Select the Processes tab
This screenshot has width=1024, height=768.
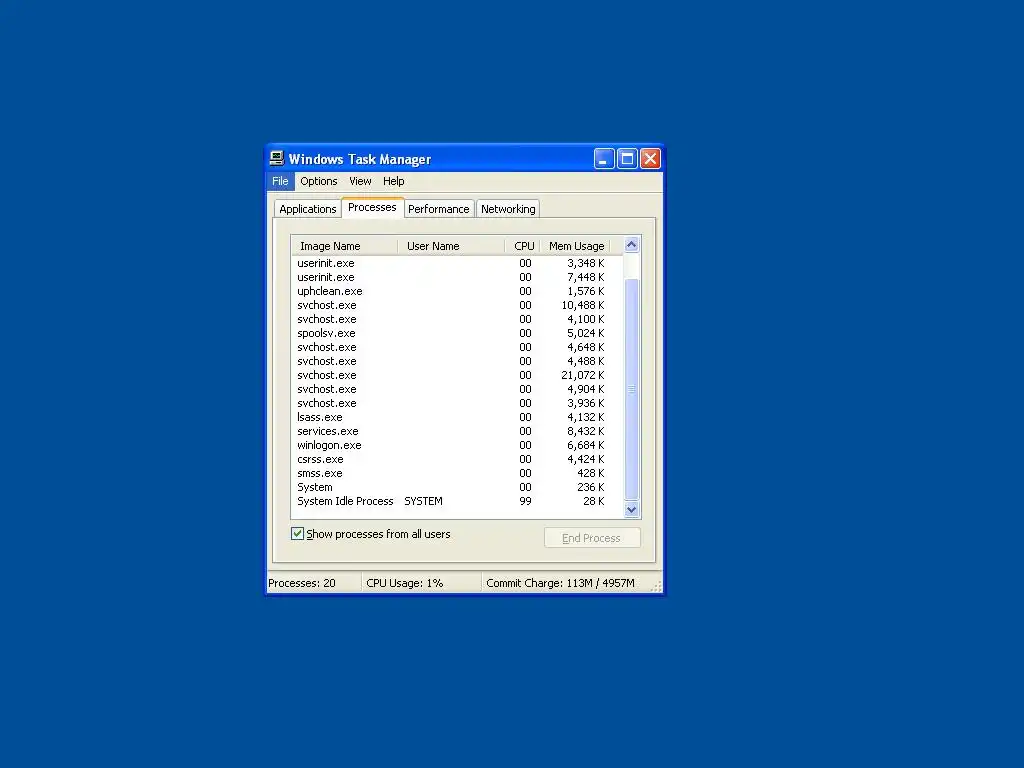pyautogui.click(x=372, y=207)
